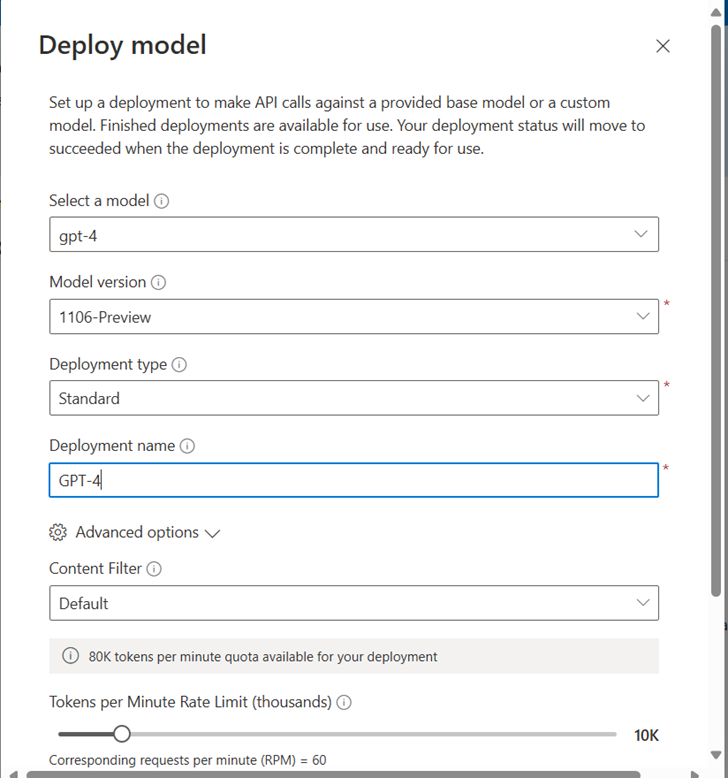The height and width of the screenshot is (778, 728).
Task: Click the Advanced options label
Action: (x=137, y=533)
